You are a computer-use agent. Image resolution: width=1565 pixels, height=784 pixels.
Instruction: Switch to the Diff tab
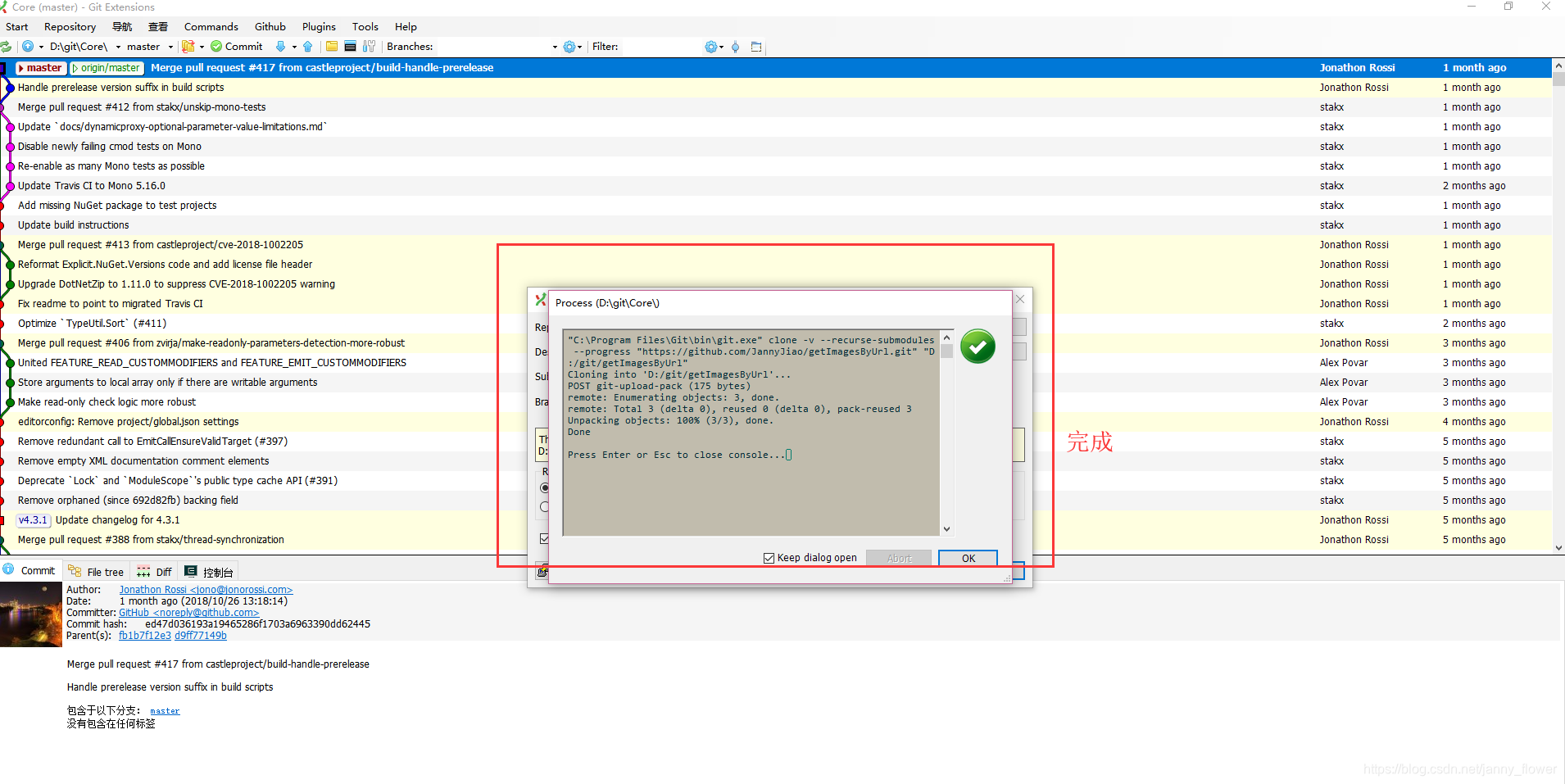155,572
